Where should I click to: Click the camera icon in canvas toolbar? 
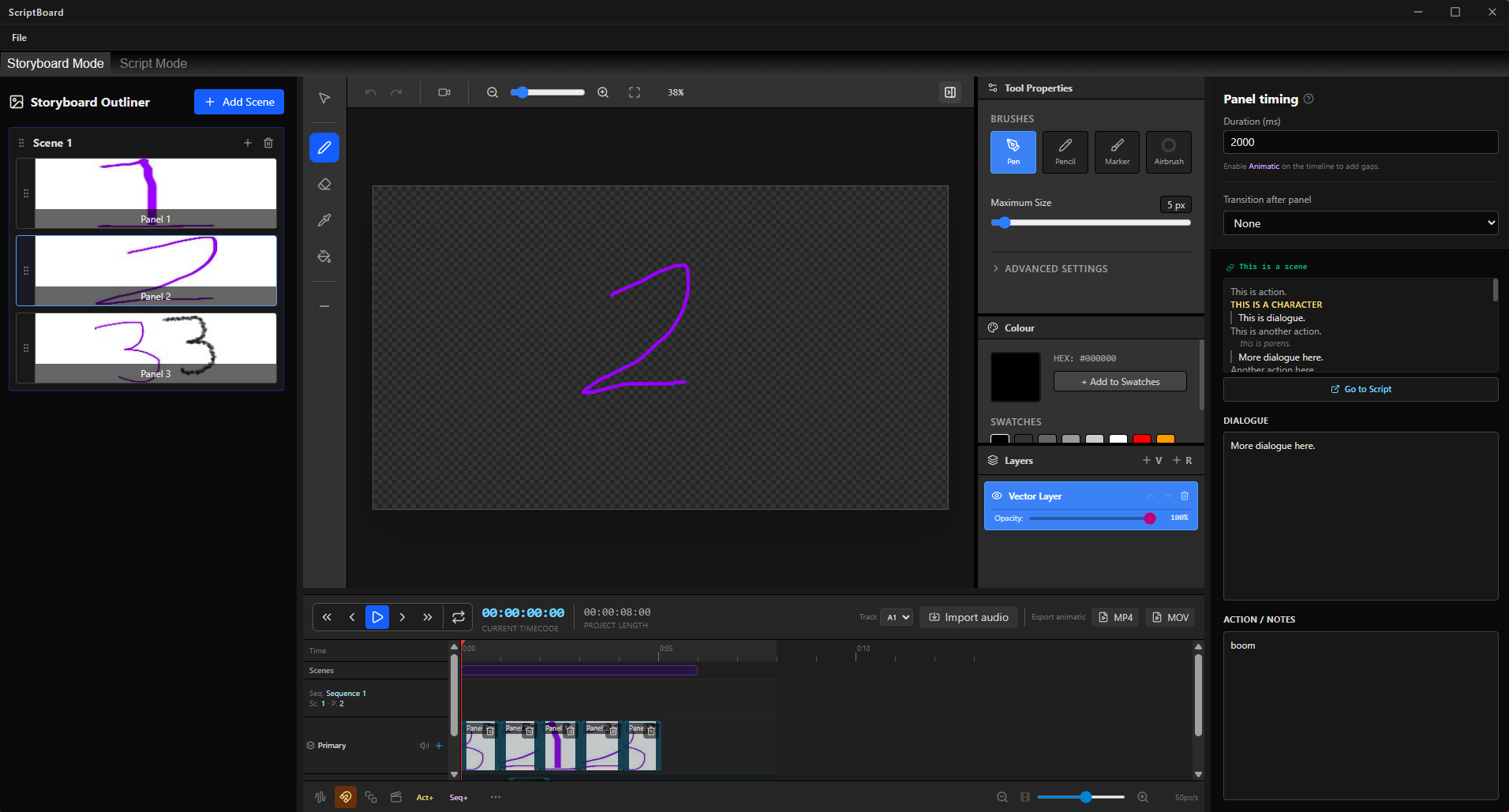click(x=444, y=92)
